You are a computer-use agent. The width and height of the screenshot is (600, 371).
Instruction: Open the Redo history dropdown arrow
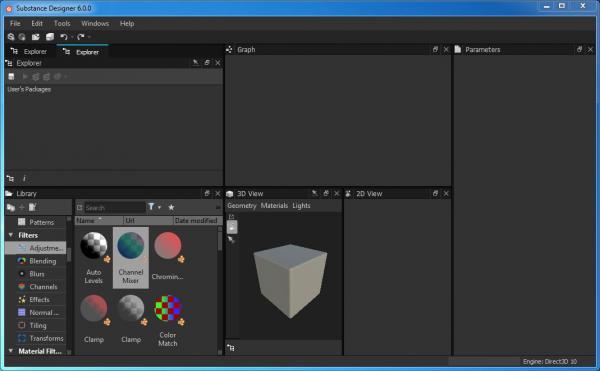click(x=89, y=37)
